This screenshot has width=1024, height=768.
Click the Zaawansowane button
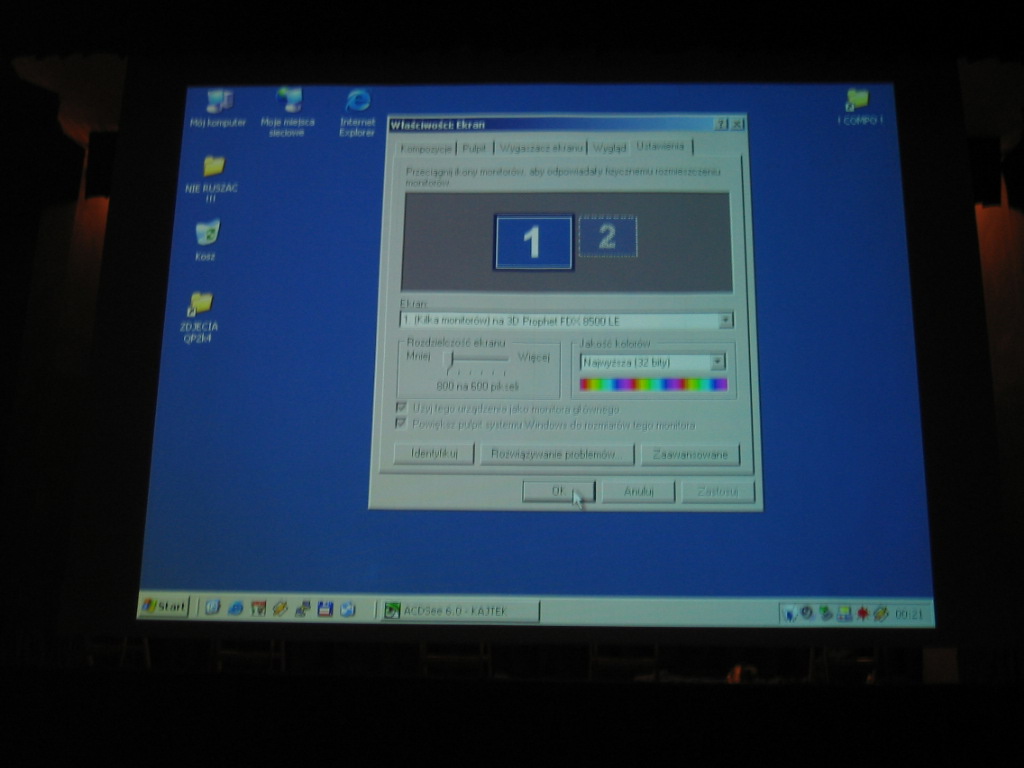[x=690, y=455]
